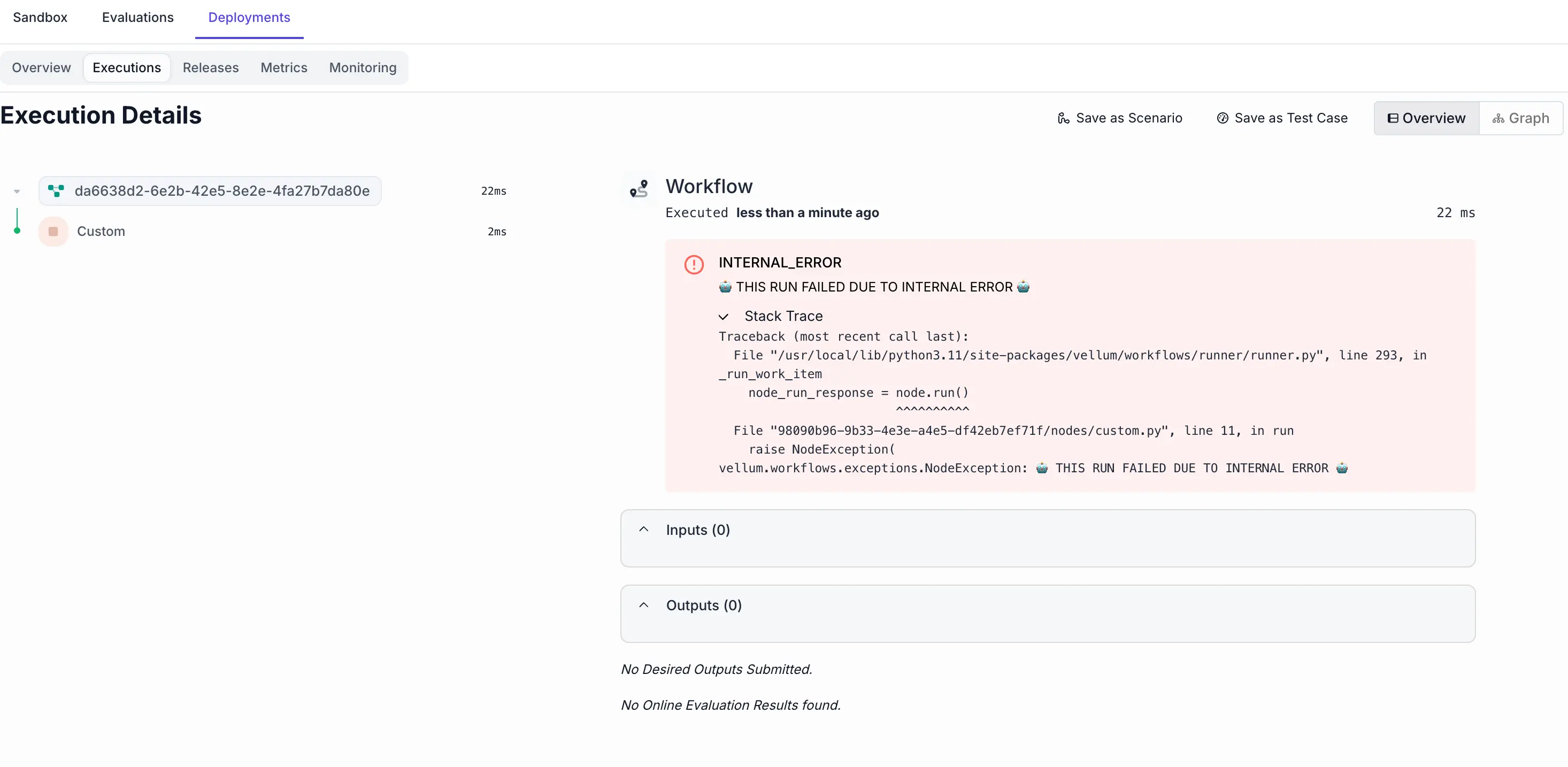The width and height of the screenshot is (1568, 767).
Task: Click the Workflow route icon in header
Action: 639,189
